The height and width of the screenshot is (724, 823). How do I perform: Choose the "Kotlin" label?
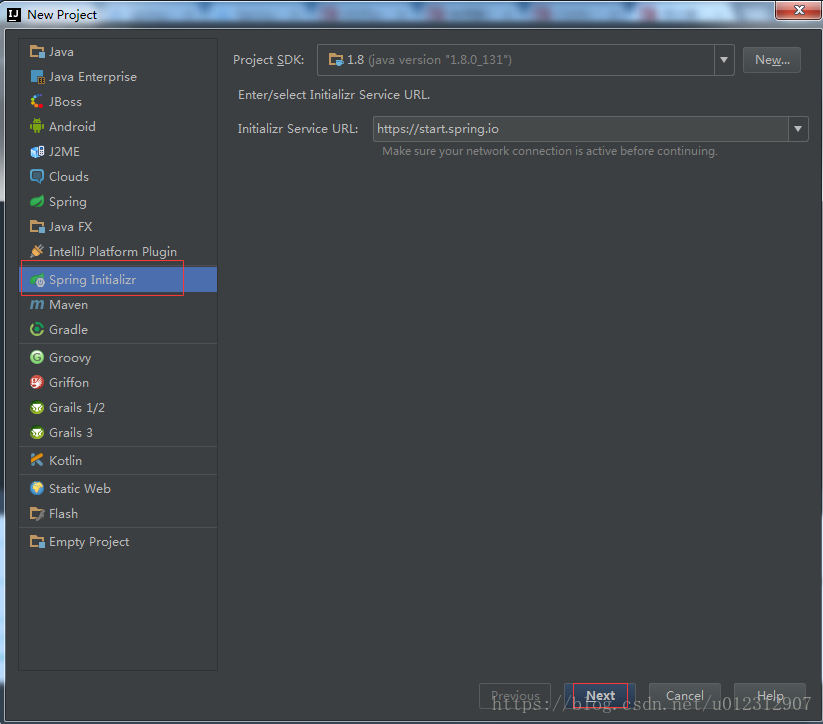click(65, 460)
